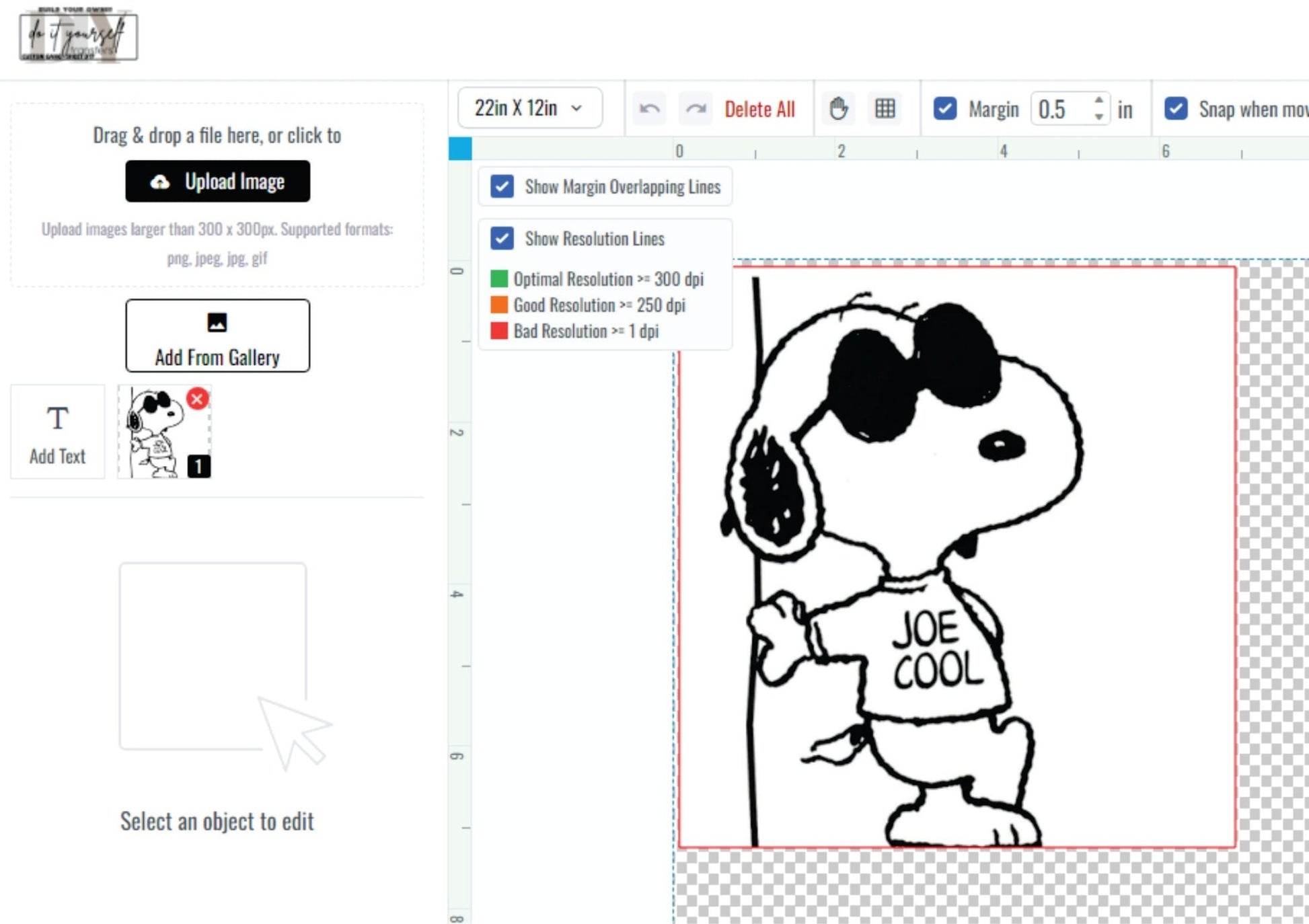The image size is (1309, 924).
Task: Delete the Snoopy image using its red X
Action: pos(195,398)
